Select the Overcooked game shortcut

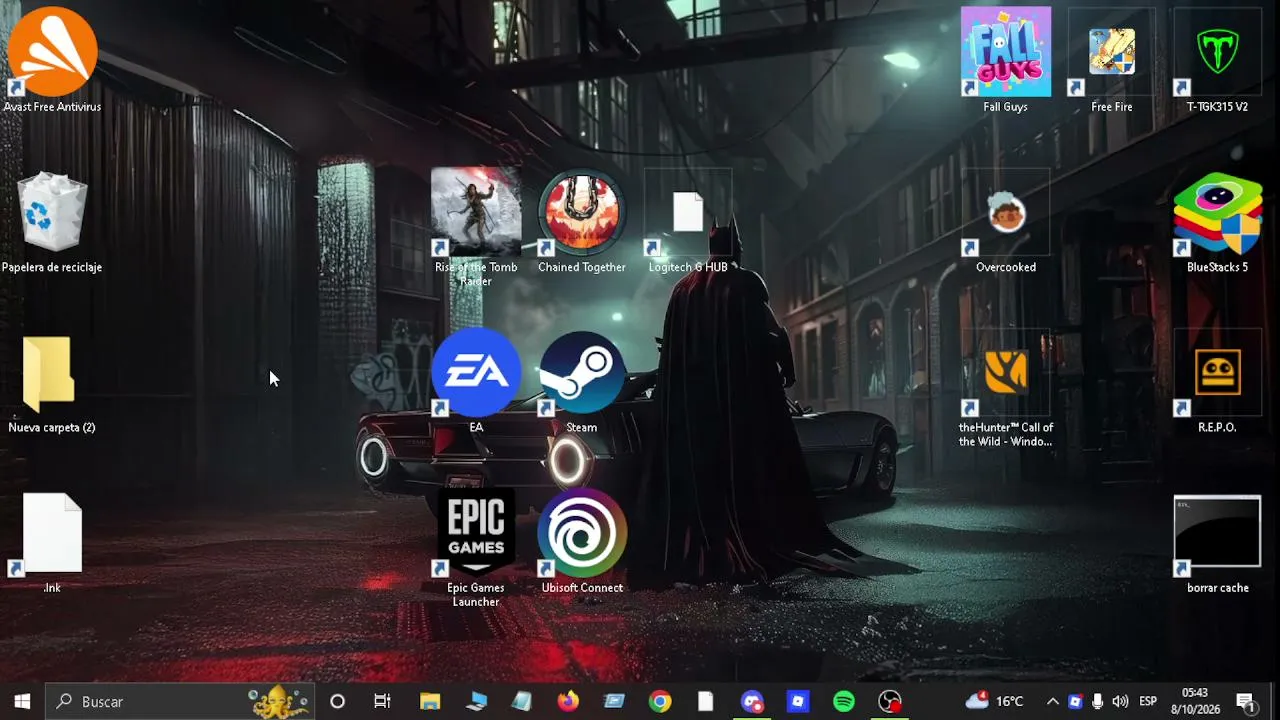(1006, 222)
